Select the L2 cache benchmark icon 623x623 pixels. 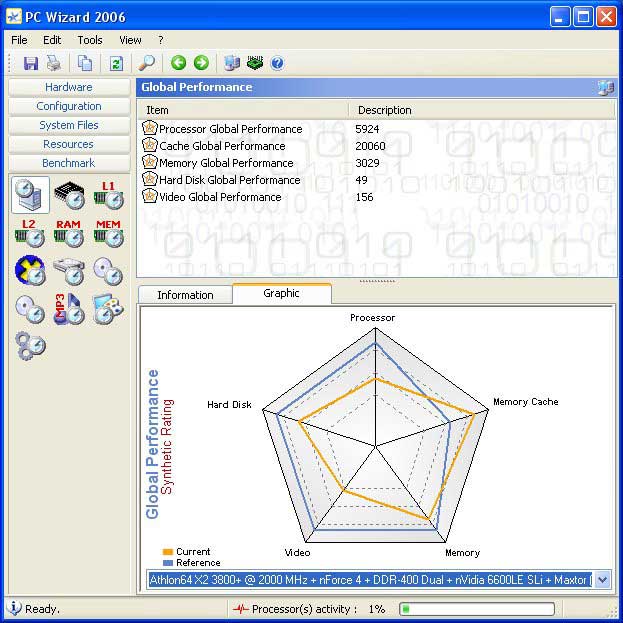click(30, 233)
